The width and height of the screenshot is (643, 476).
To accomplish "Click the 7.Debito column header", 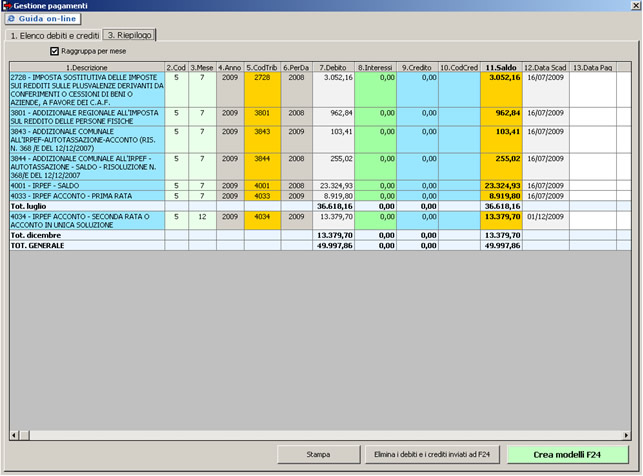I will pyautogui.click(x=333, y=66).
